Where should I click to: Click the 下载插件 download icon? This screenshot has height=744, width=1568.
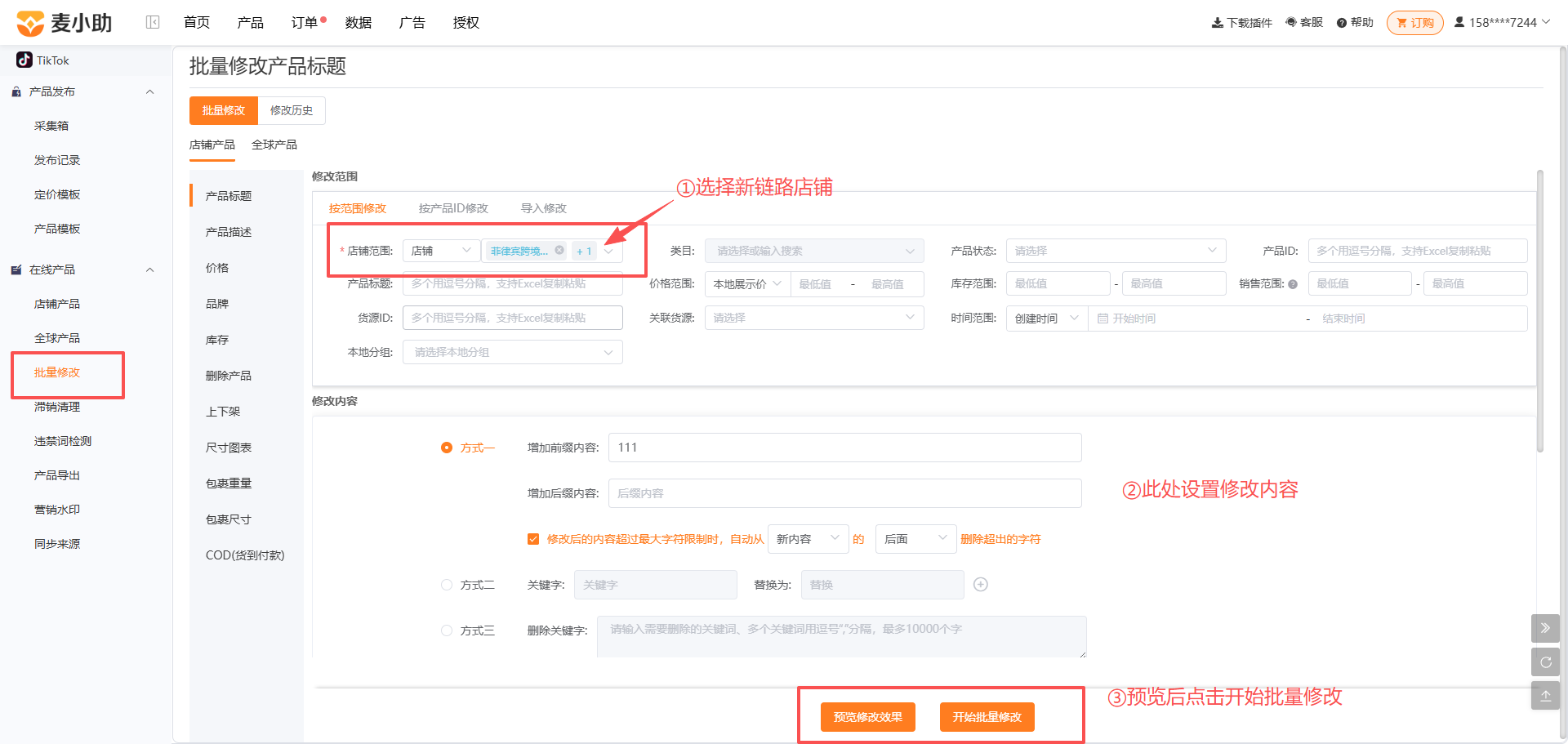pyautogui.click(x=1217, y=23)
